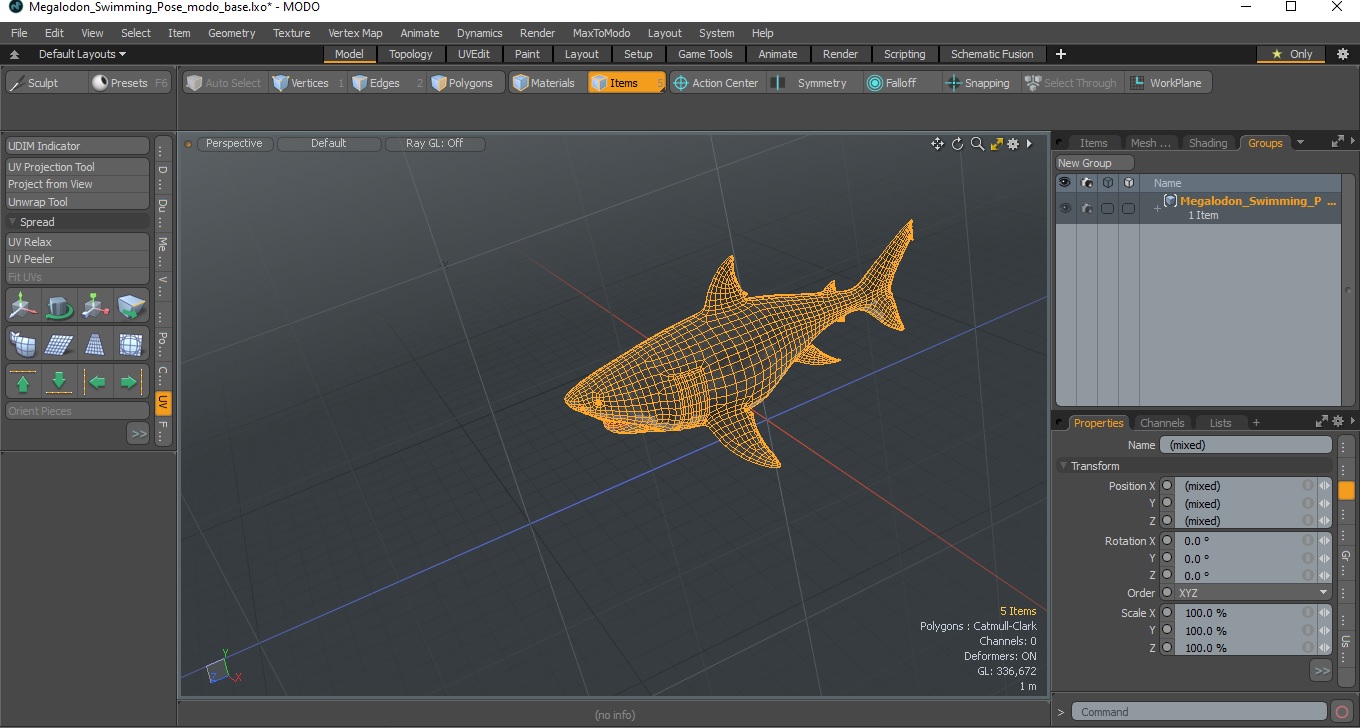Click the flat planar grid UV icon

pos(59,344)
